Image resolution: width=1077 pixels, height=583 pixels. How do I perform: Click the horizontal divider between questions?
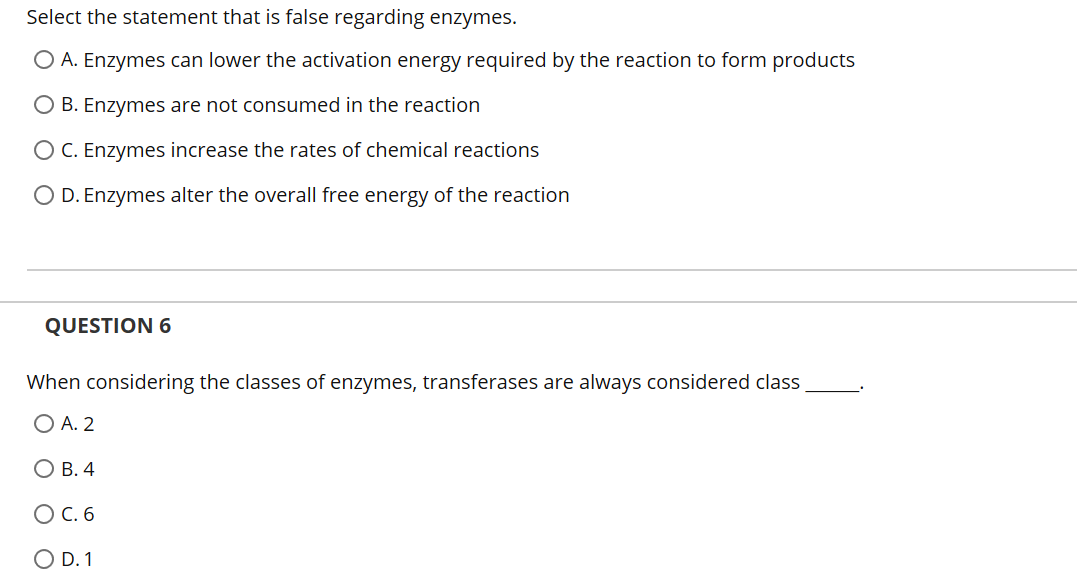pyautogui.click(x=538, y=267)
